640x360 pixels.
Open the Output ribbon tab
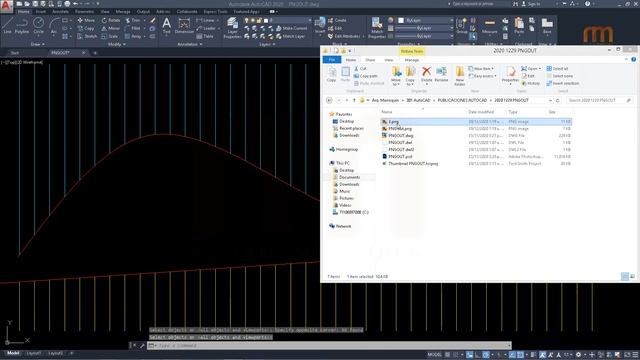point(143,12)
